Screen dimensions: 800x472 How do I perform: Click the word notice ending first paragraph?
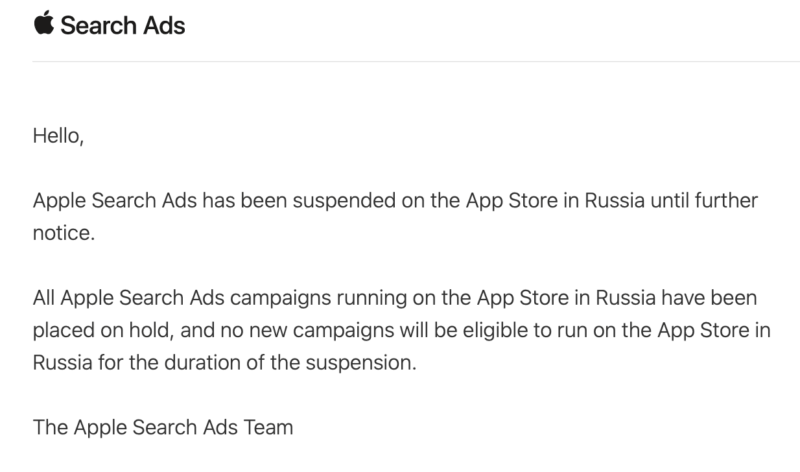pyautogui.click(x=64, y=233)
